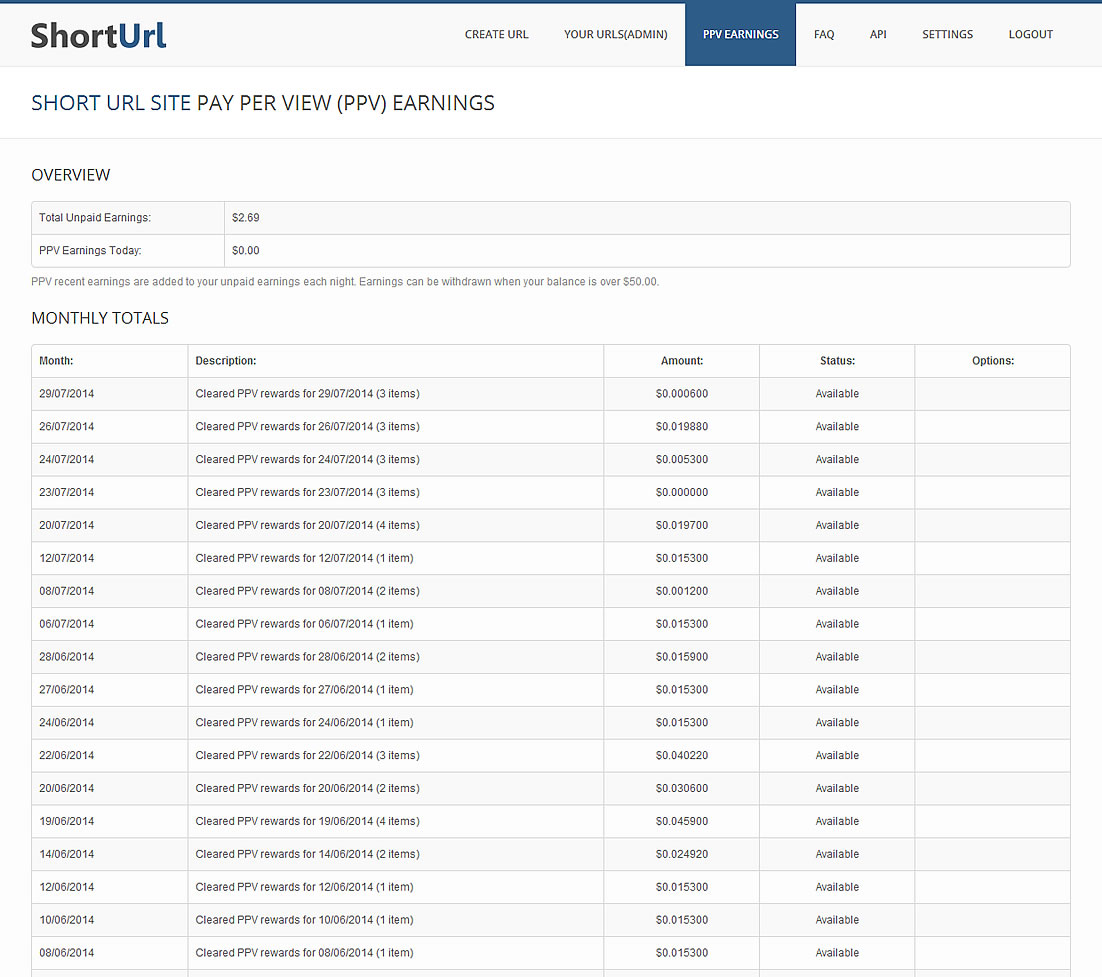Click the Description column header
Screen dimensions: 1102x977
(226, 361)
